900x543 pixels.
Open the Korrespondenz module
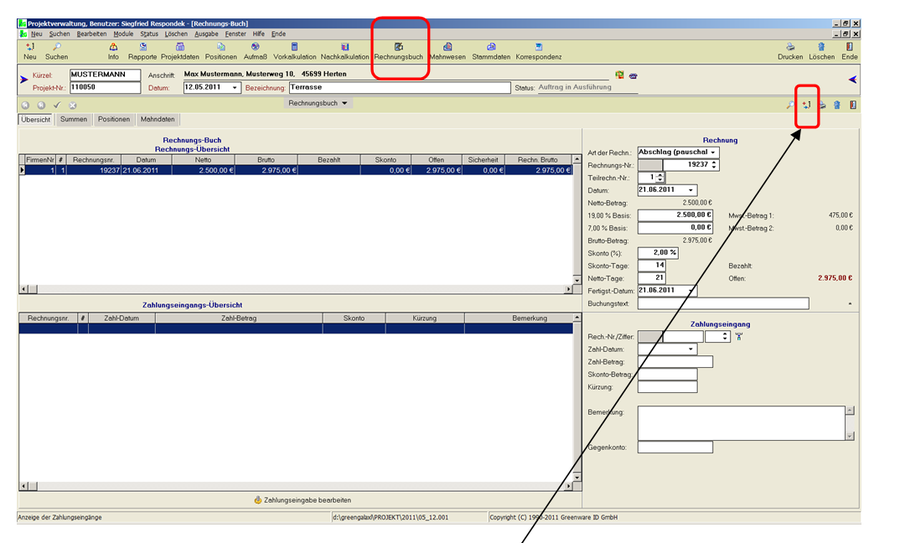pyautogui.click(x=539, y=50)
